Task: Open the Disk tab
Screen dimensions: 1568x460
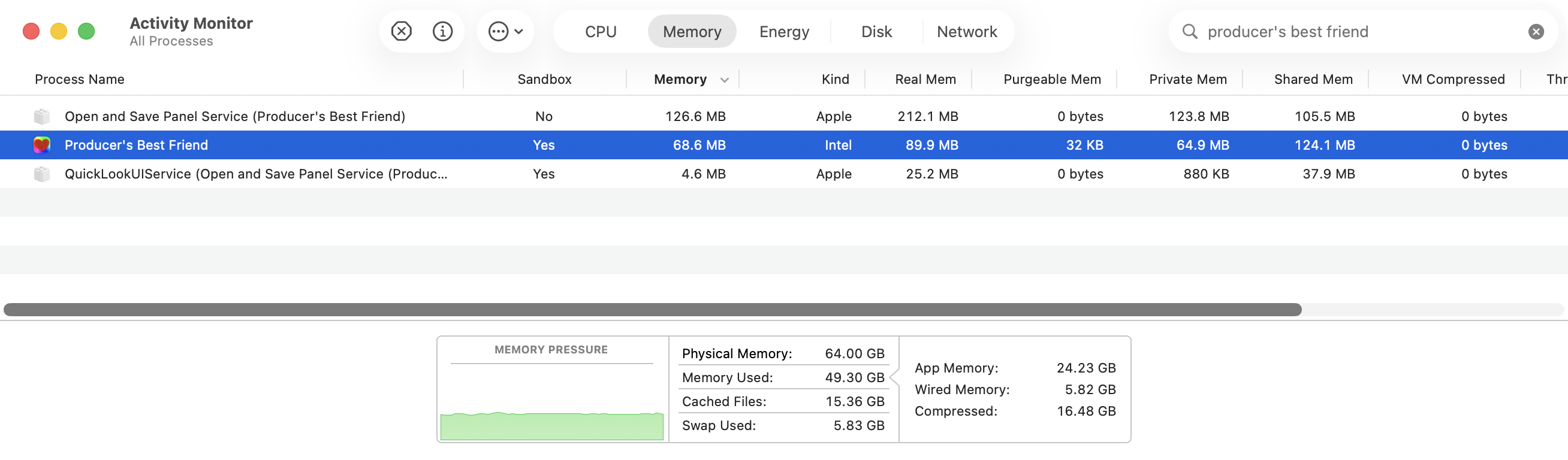Action: click(x=876, y=32)
